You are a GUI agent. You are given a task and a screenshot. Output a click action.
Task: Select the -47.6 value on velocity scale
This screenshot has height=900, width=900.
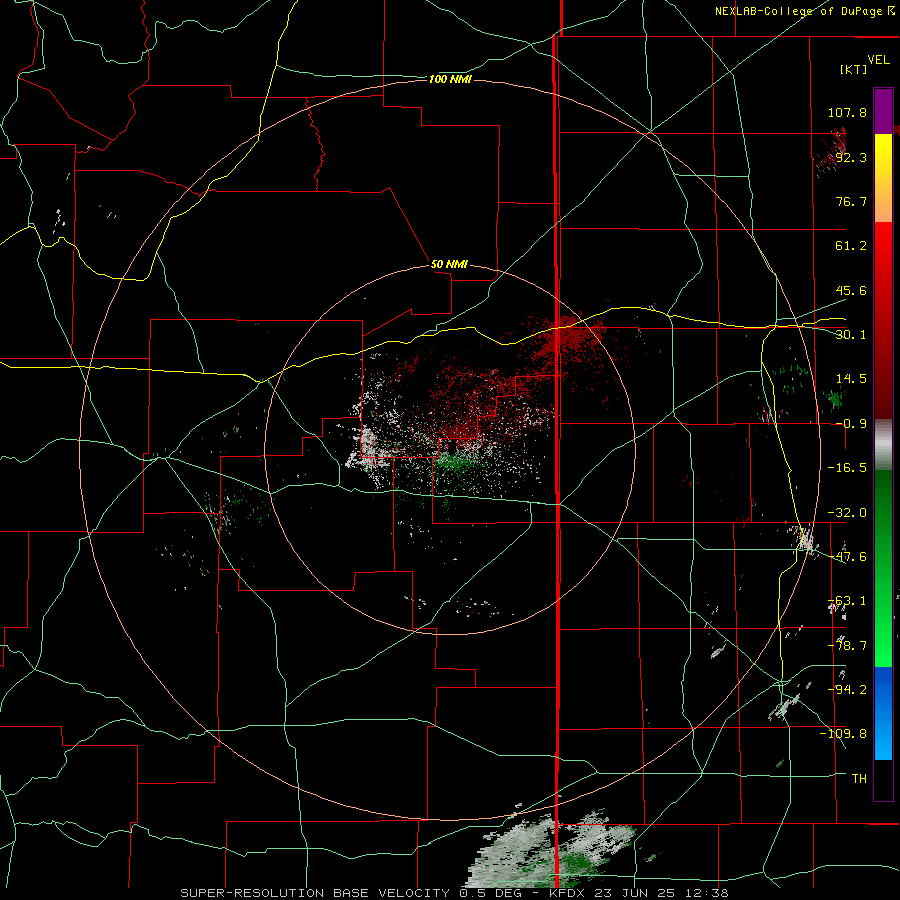pyautogui.click(x=847, y=557)
